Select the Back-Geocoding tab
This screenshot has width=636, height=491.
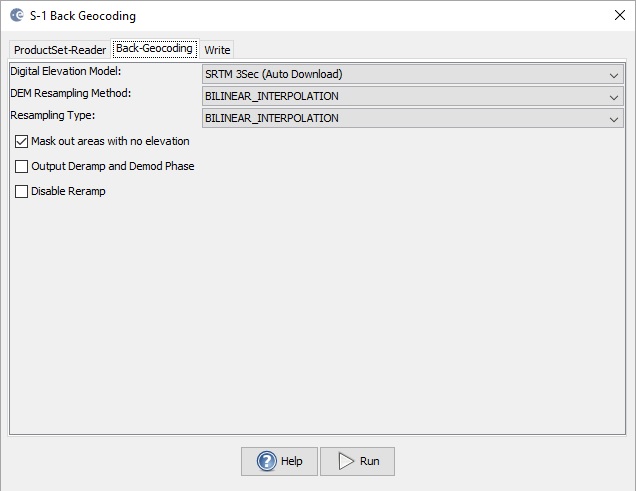[154, 49]
